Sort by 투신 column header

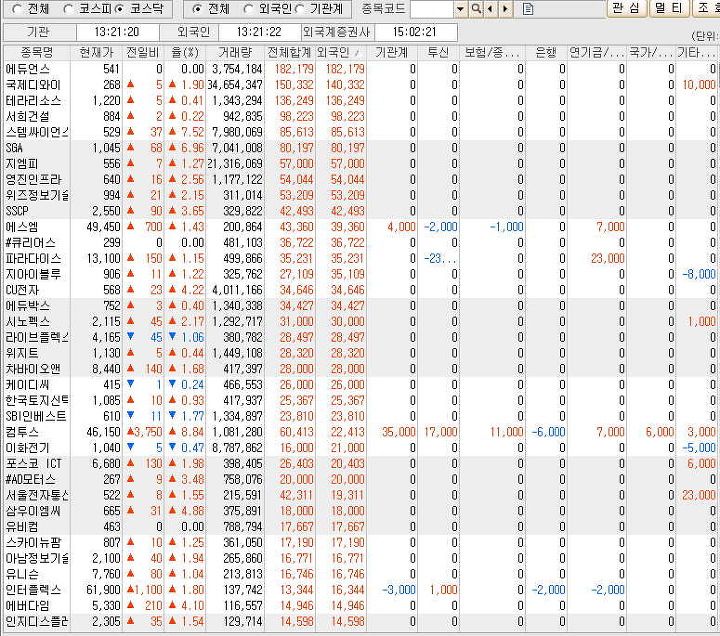click(x=438, y=52)
